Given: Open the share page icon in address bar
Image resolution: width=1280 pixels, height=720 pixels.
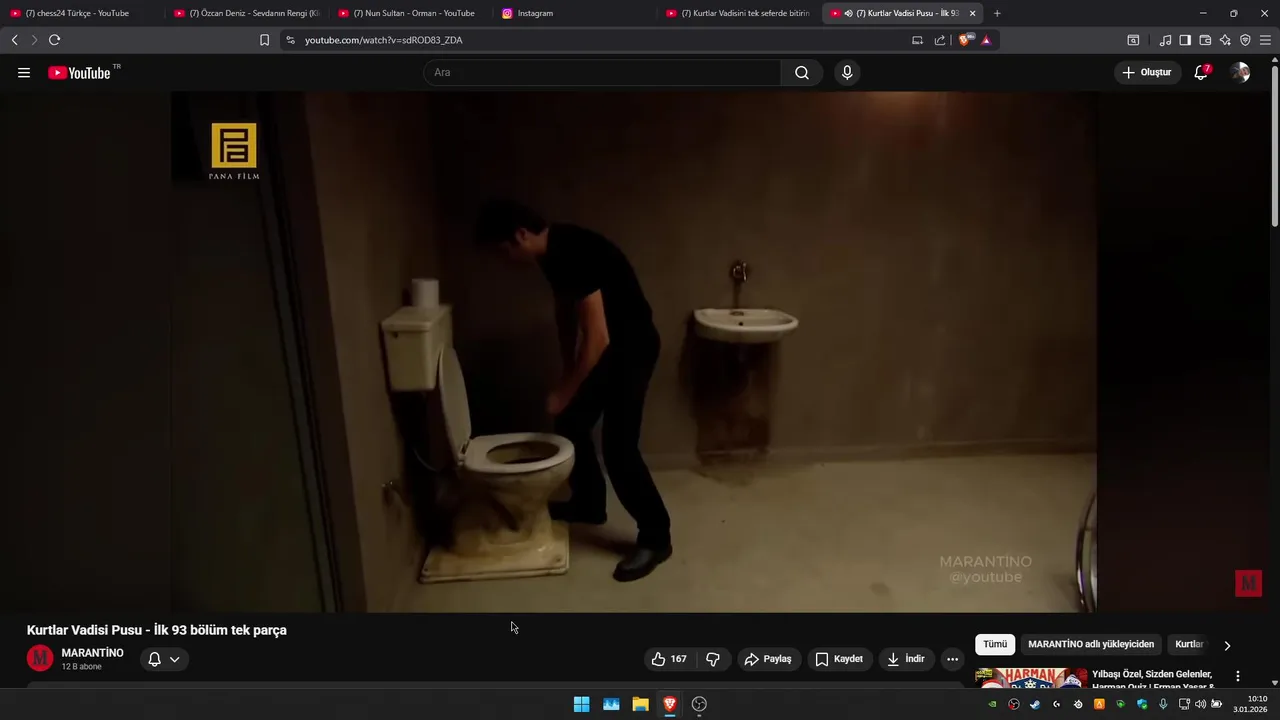Looking at the screenshot, I should pyautogui.click(x=940, y=40).
